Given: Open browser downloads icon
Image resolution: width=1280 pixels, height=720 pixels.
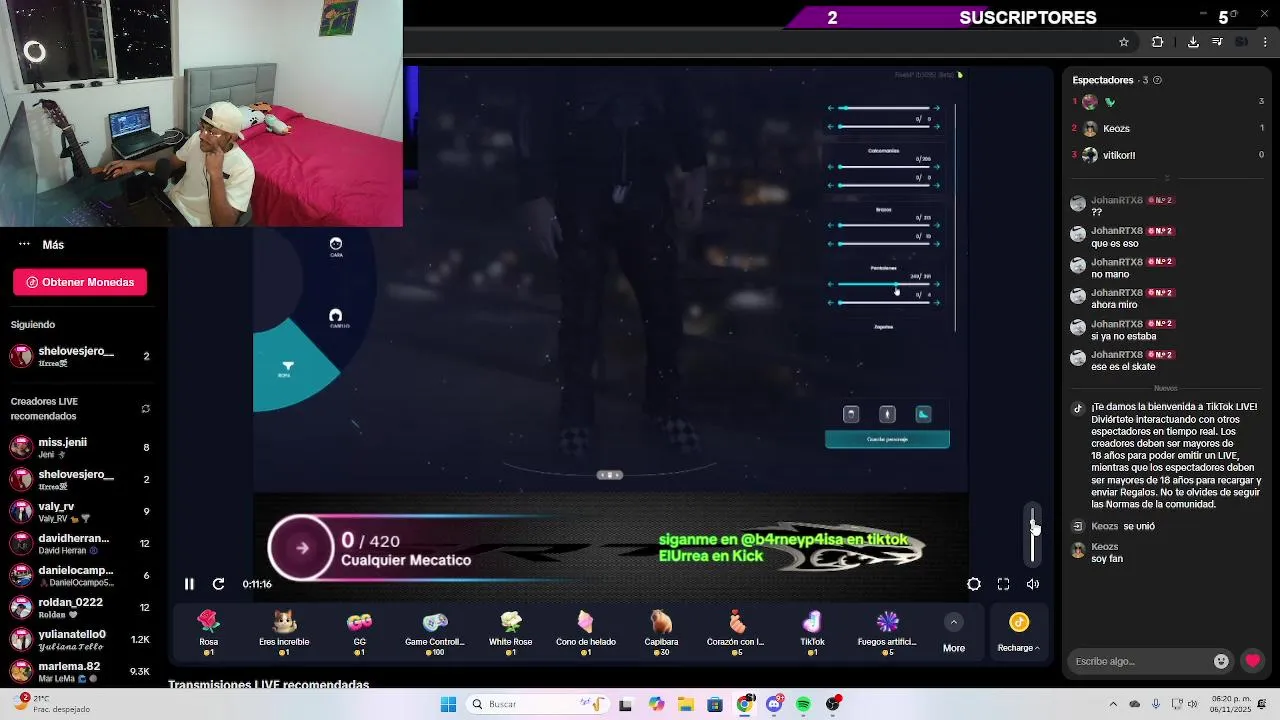Looking at the screenshot, I should (1193, 42).
